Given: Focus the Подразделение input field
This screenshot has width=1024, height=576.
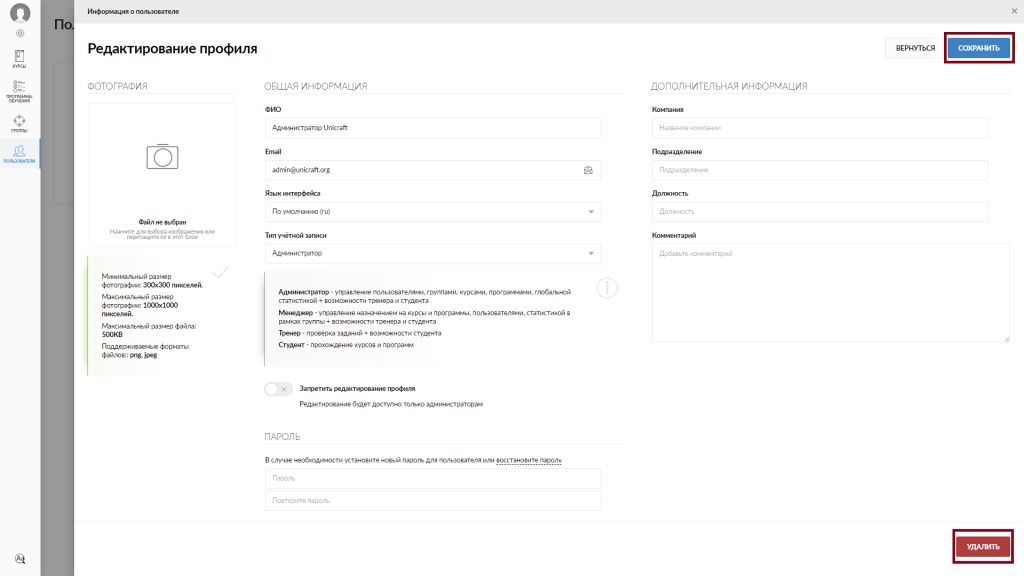Looking at the screenshot, I should (x=820, y=170).
